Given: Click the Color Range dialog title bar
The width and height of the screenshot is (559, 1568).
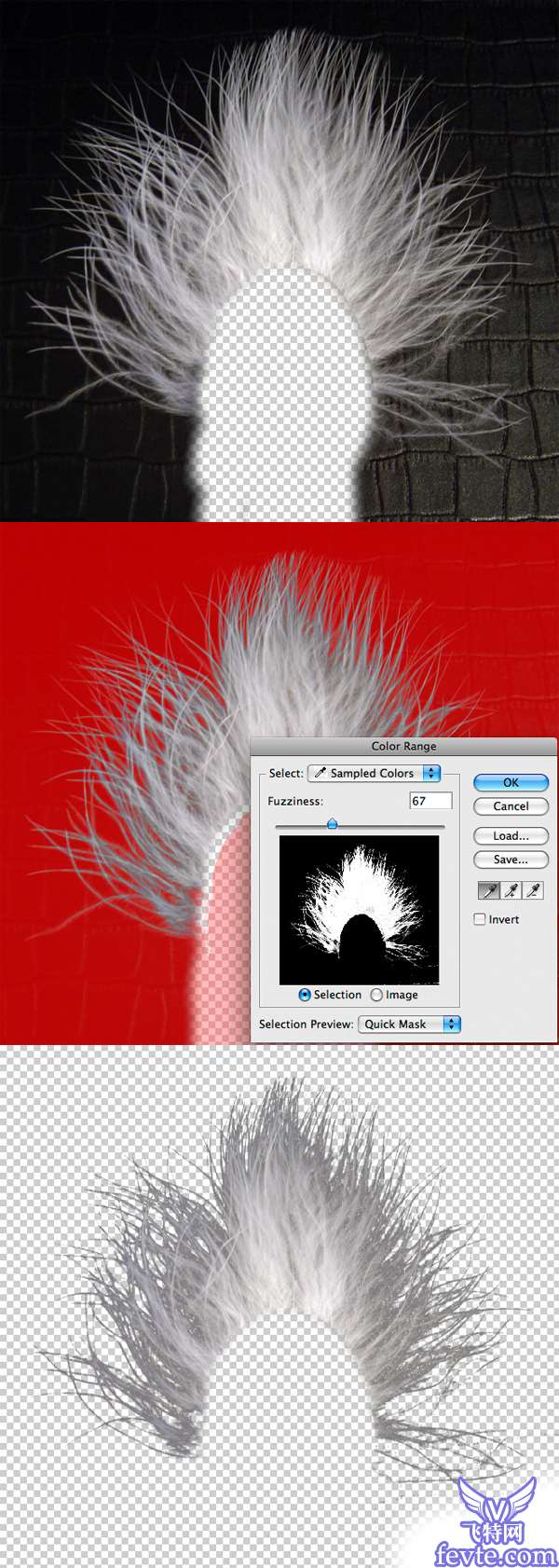Looking at the screenshot, I should pos(403,746).
